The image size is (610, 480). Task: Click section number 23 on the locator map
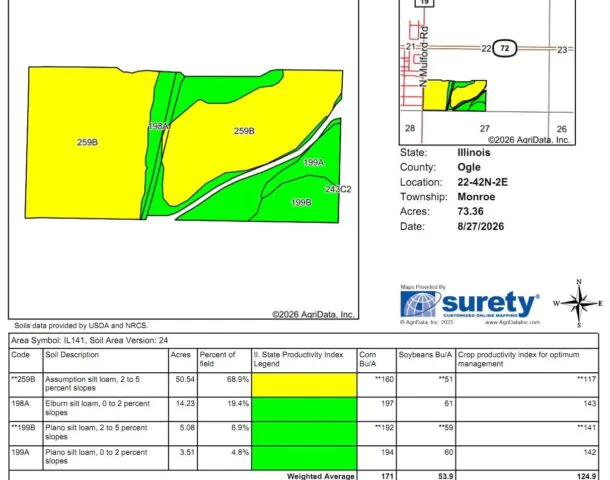562,50
